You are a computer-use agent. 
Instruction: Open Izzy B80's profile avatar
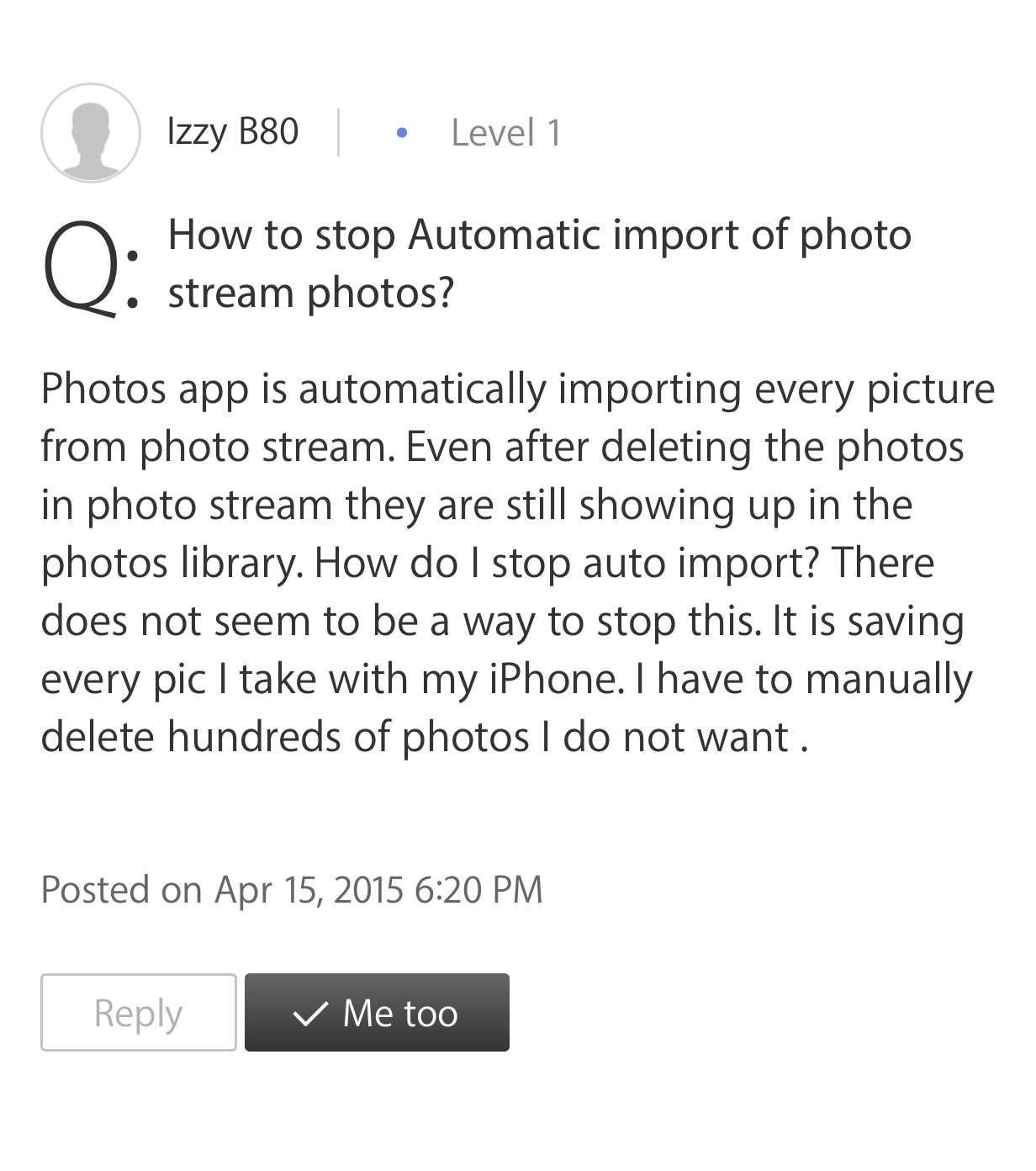pos(91,133)
